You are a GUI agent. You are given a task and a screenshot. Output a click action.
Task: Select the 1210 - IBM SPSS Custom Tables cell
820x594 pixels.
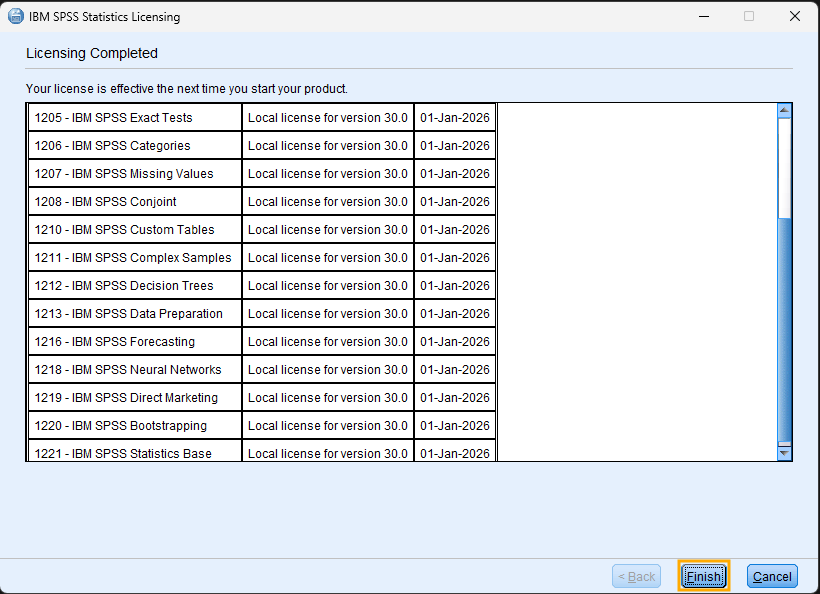tap(135, 230)
